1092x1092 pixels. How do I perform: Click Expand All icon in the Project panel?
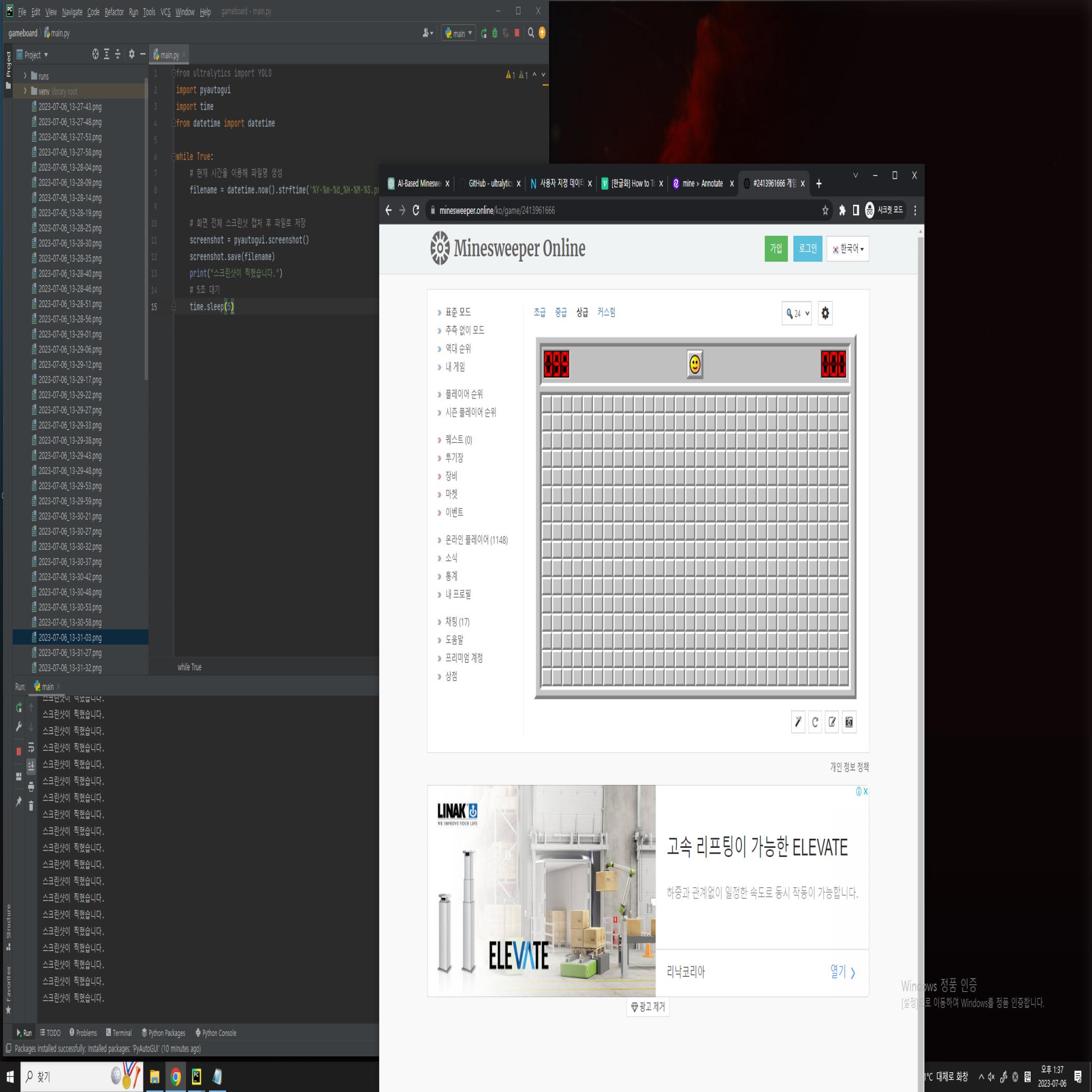pyautogui.click(x=106, y=54)
